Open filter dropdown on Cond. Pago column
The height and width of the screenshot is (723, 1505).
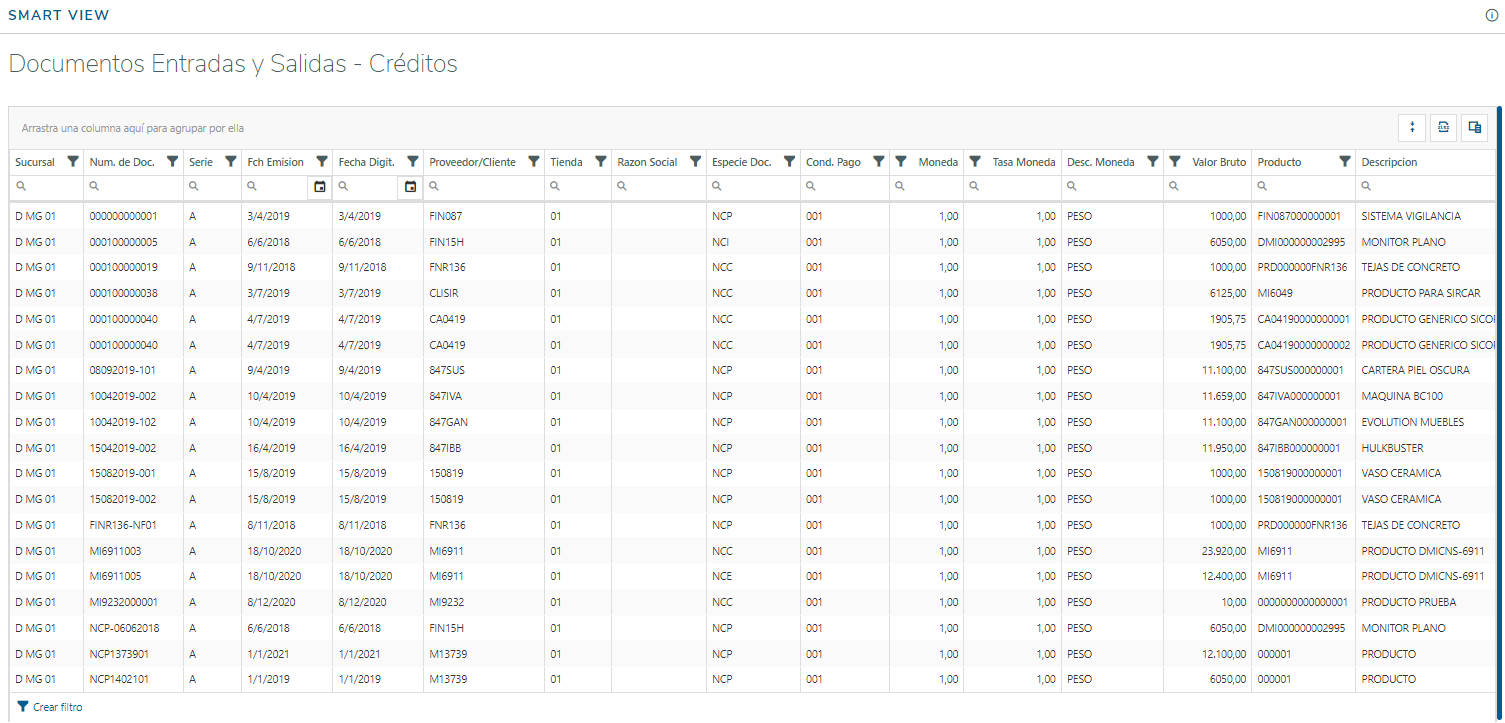[878, 162]
